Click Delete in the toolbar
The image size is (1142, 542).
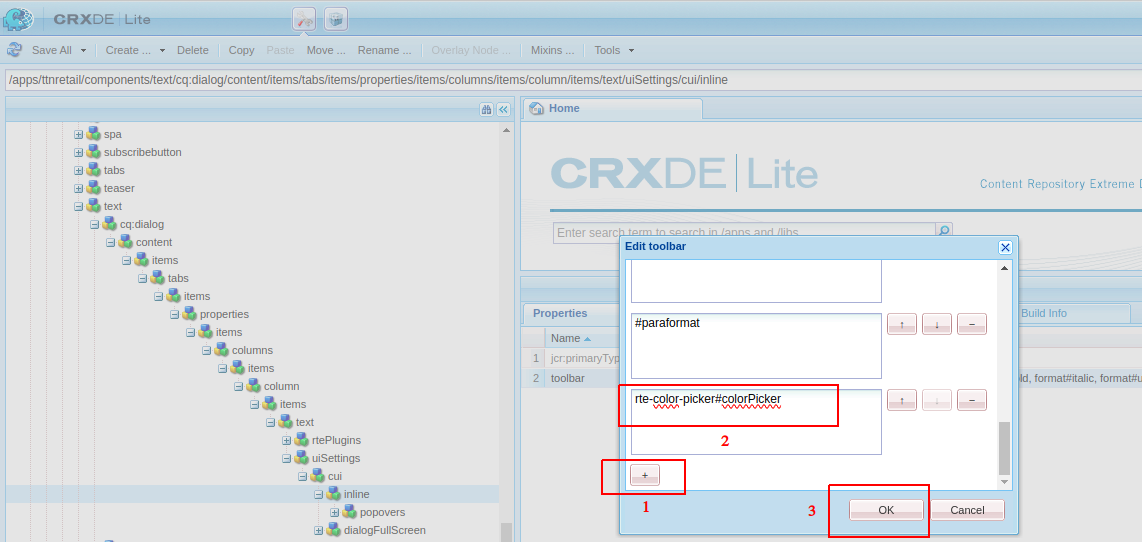coord(192,50)
